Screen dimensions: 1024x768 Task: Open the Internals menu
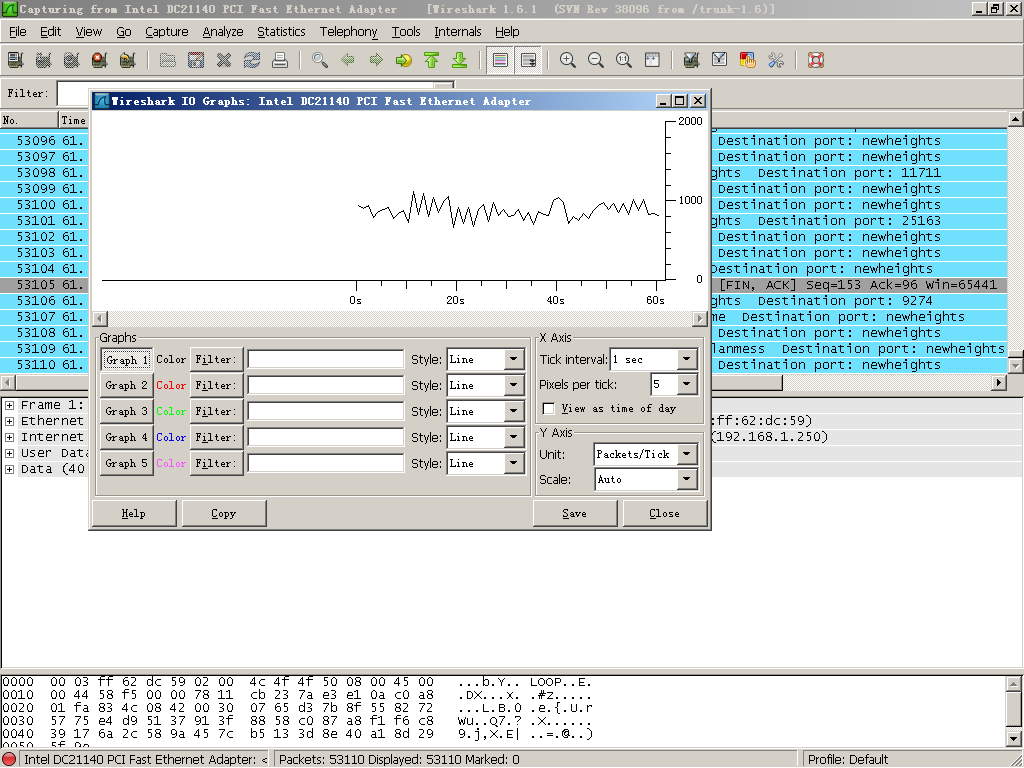(458, 32)
